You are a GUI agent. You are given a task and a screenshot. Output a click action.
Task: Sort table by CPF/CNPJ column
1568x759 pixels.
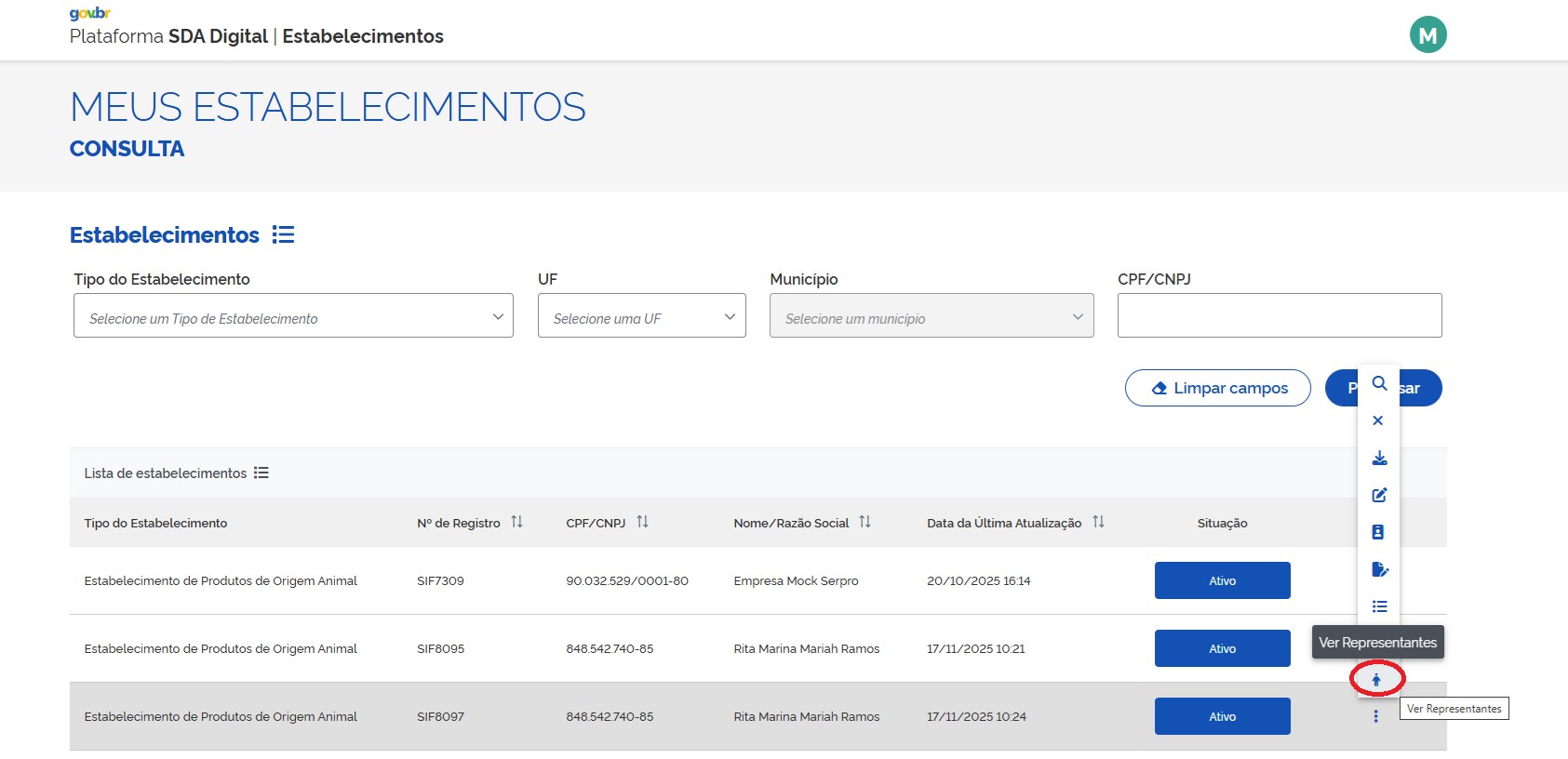642,522
